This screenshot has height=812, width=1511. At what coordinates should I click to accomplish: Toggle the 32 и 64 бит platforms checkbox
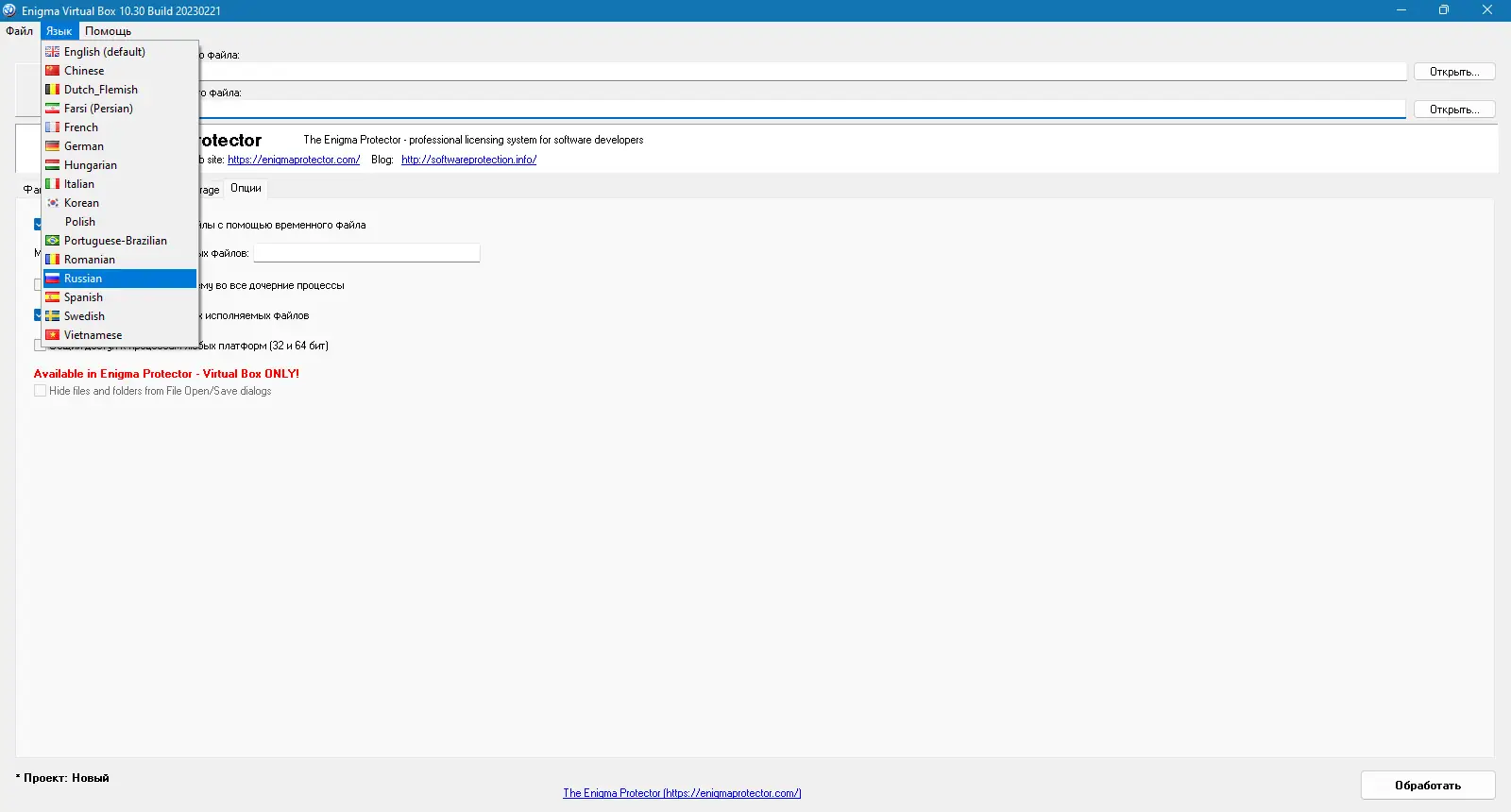pyautogui.click(x=40, y=346)
